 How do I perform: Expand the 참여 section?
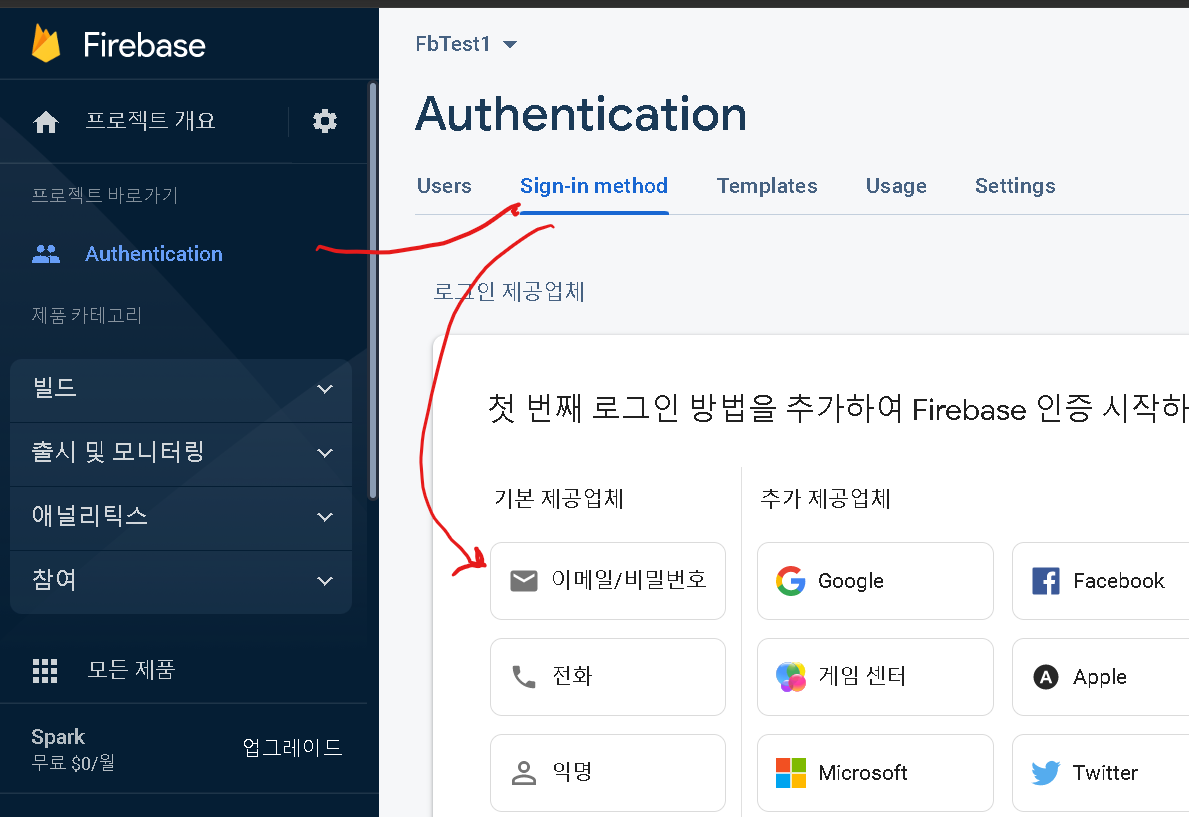pyautogui.click(x=181, y=581)
